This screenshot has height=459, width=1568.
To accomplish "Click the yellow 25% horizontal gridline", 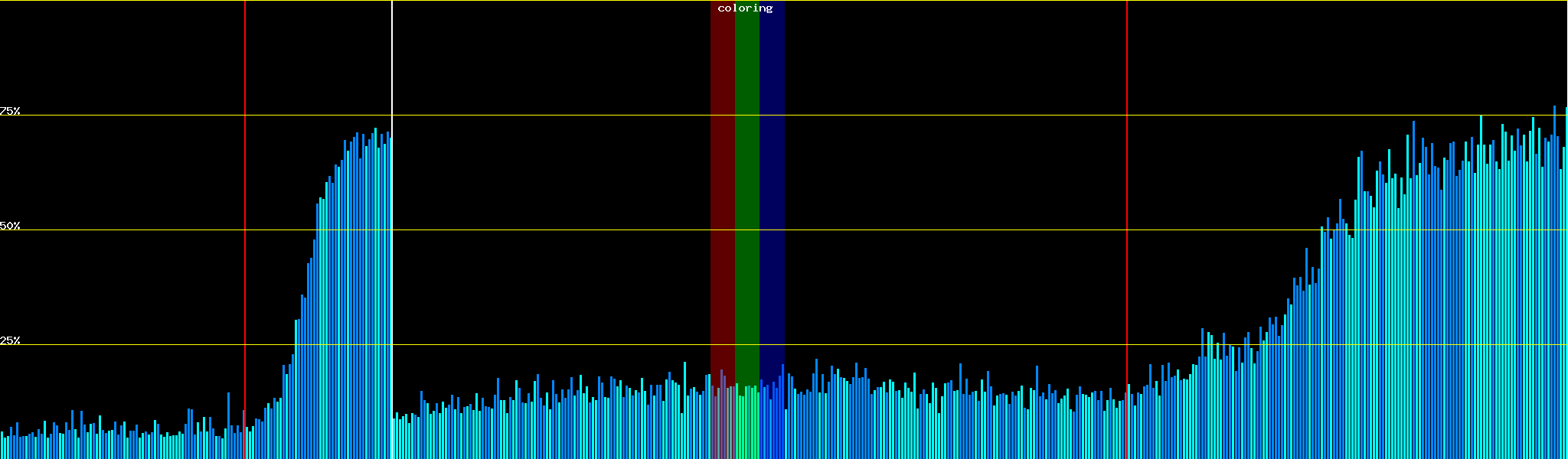I will (x=536, y=345).
